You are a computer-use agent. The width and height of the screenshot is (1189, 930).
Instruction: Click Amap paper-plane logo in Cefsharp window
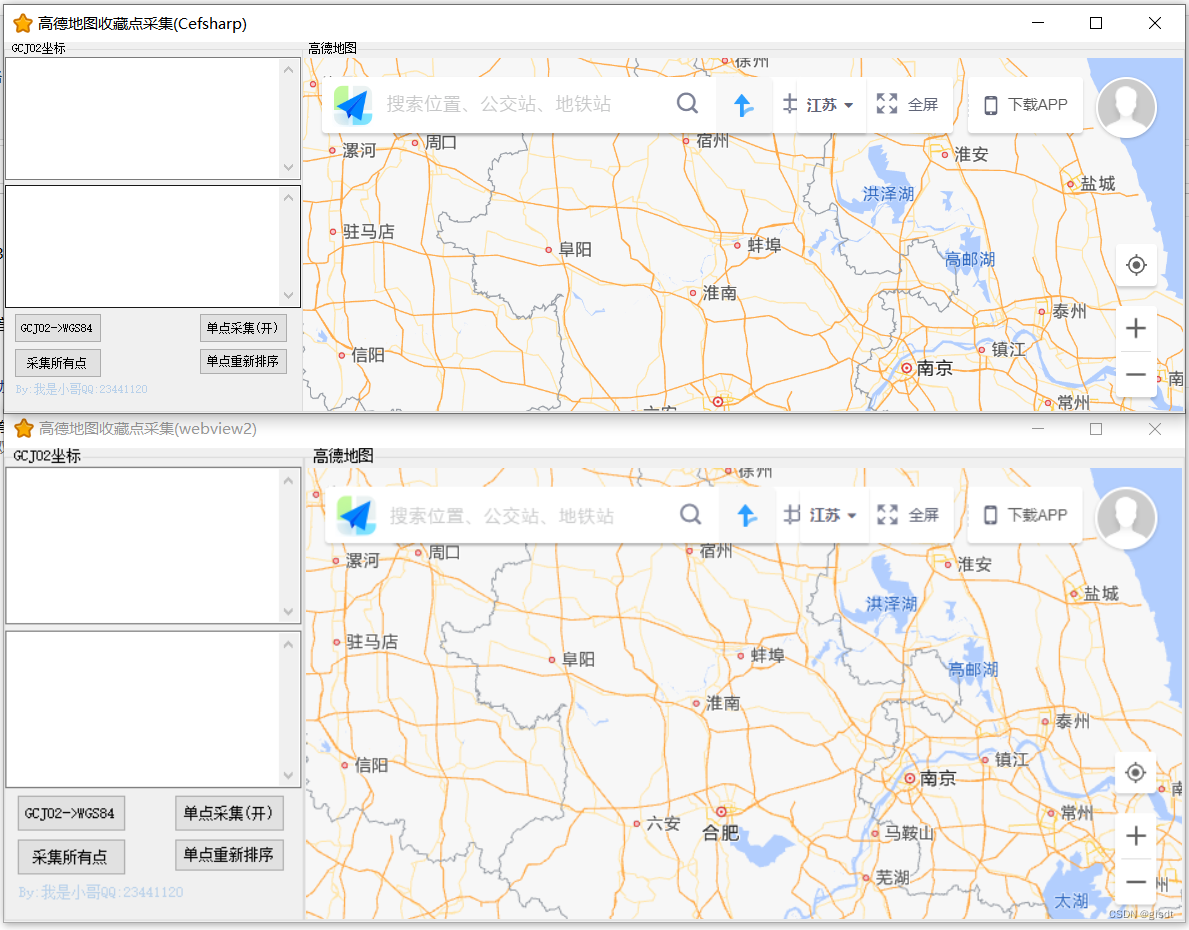[x=353, y=105]
